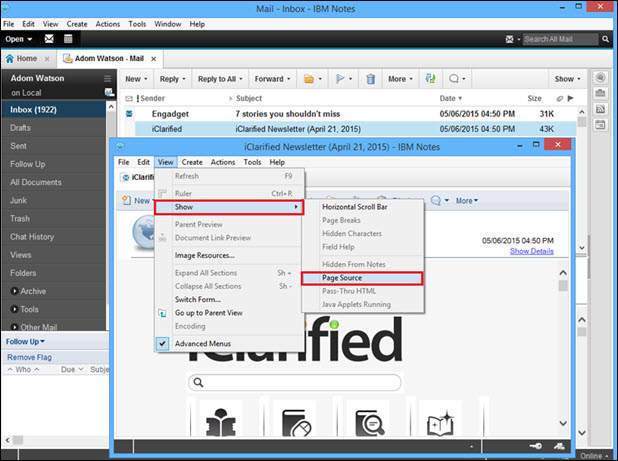The height and width of the screenshot is (461, 618).
Task: Expand the Reply to All dropdown
Action: (220, 79)
